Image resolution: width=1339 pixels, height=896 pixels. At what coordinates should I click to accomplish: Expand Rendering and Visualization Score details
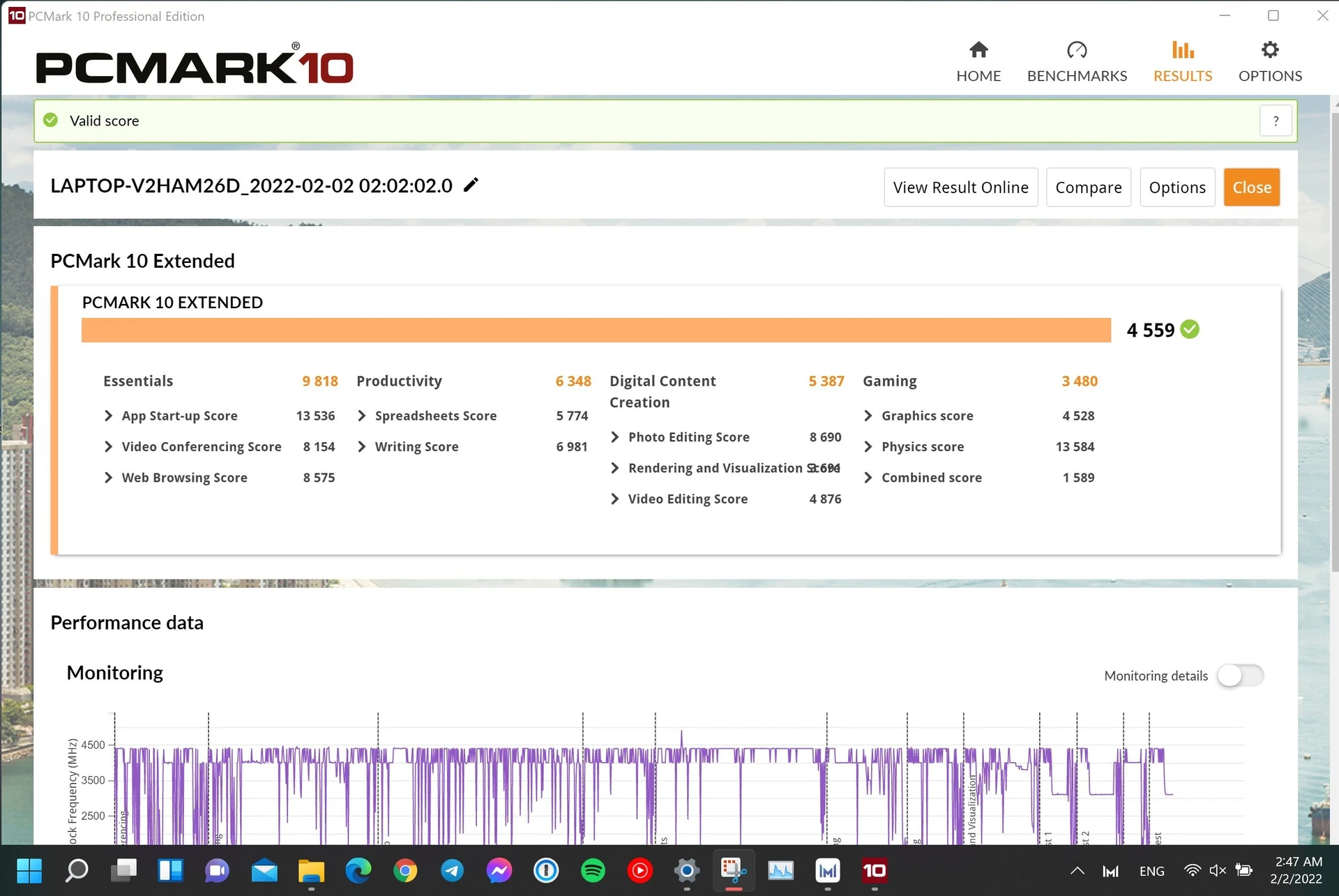[x=614, y=468]
